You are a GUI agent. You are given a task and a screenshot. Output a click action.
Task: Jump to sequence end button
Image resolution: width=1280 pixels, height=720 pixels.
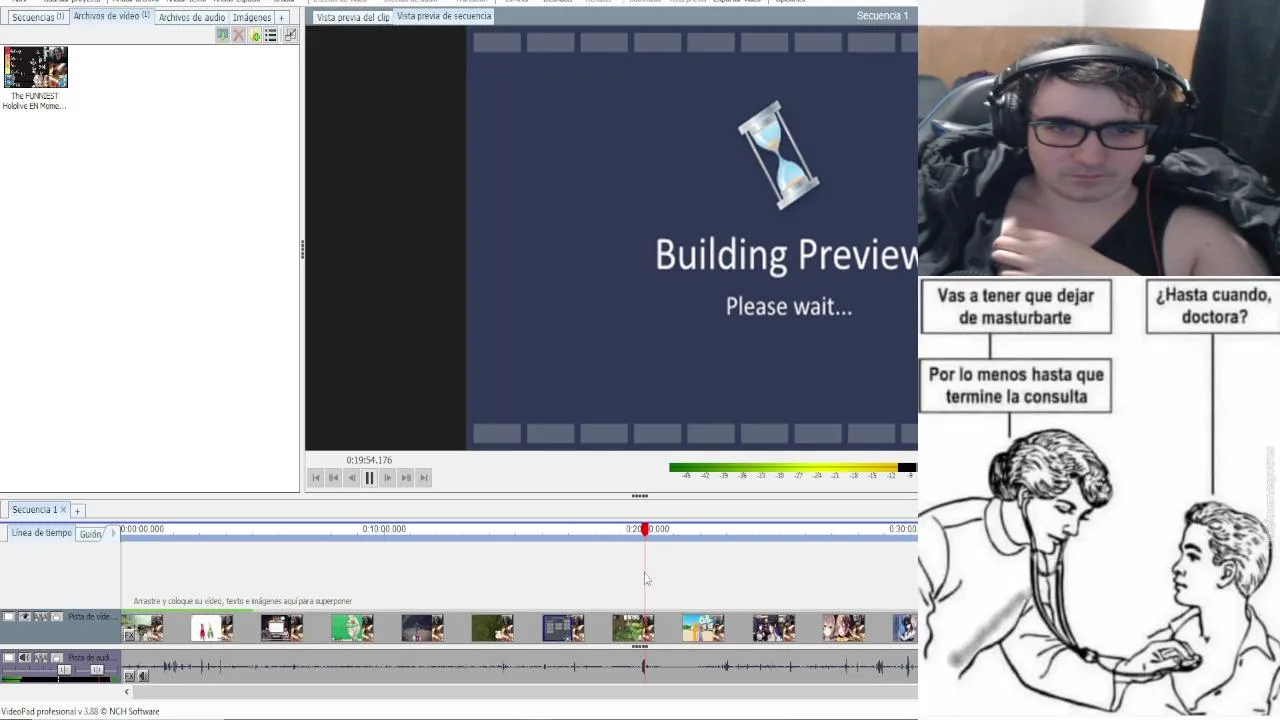(423, 478)
